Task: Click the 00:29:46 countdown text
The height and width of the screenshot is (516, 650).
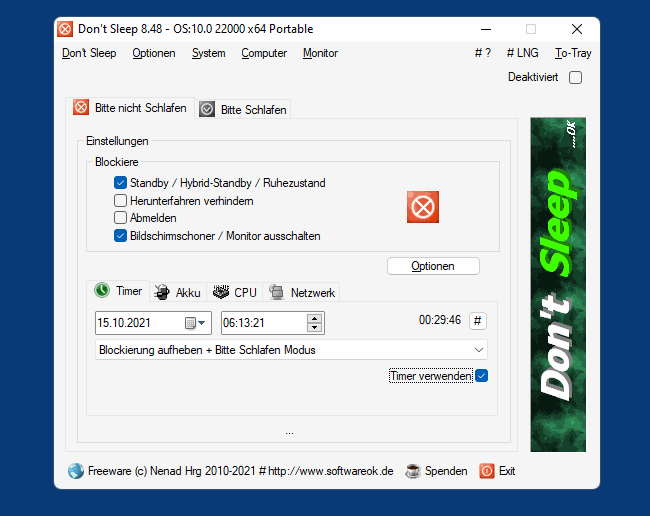Action: coord(440,320)
